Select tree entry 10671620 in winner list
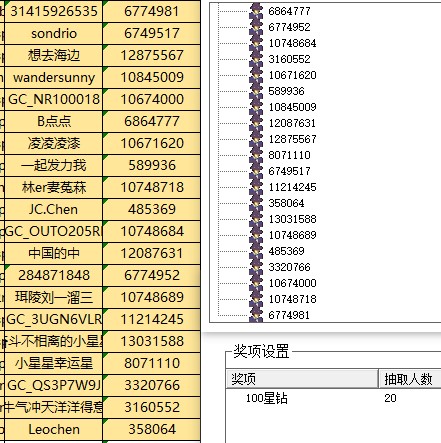Viewport: 441px width, 443px height. pos(292,75)
